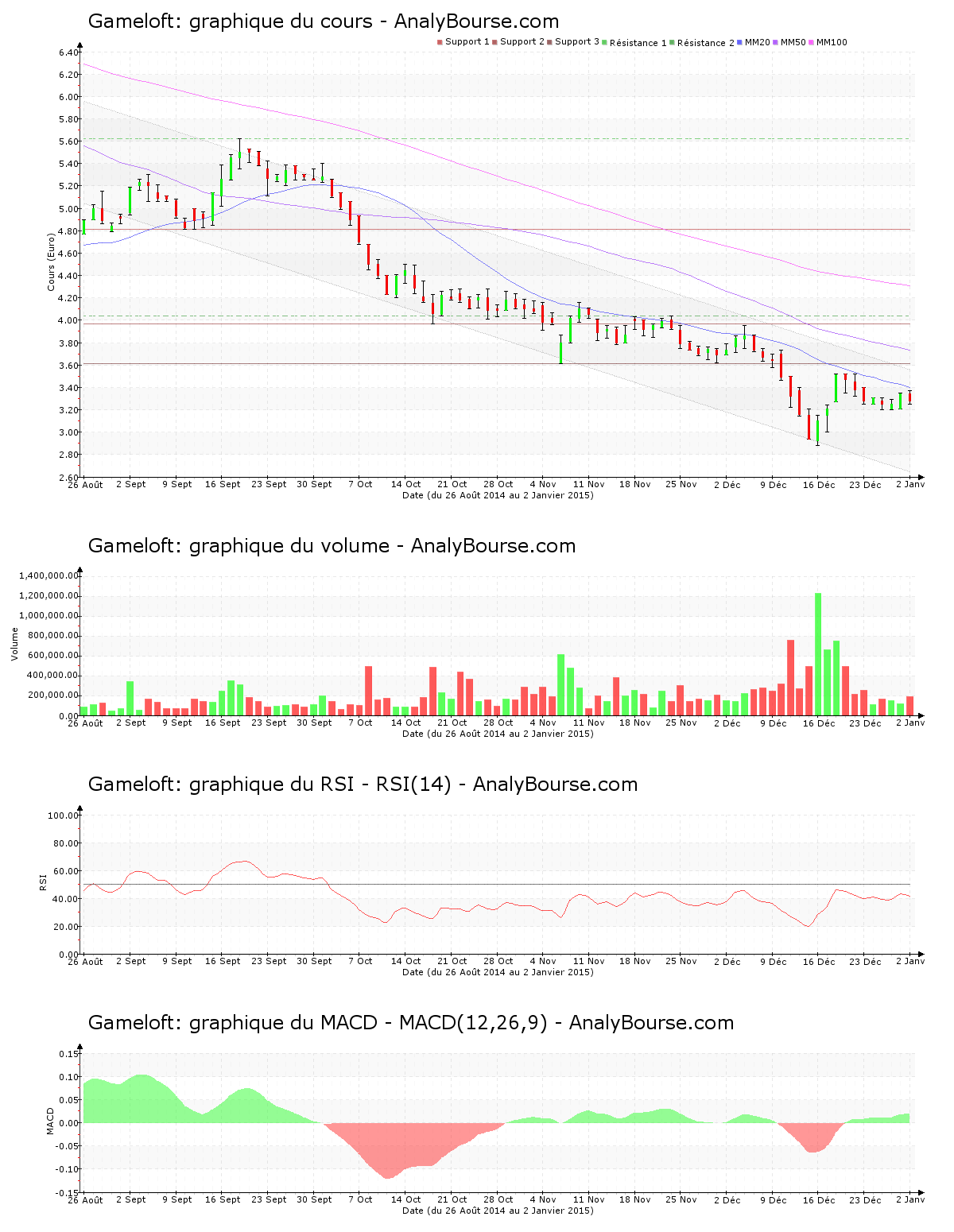Select the 'Résistance 2' legend label
This screenshot has width=954, height=1232.
point(706,43)
